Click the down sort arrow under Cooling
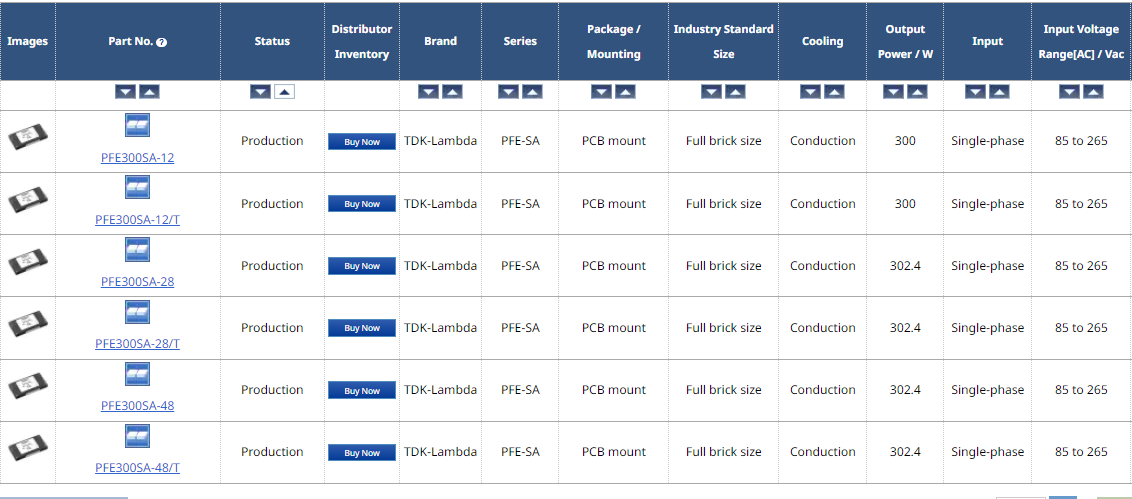Screen dimensions: 1132x499 coord(810,92)
